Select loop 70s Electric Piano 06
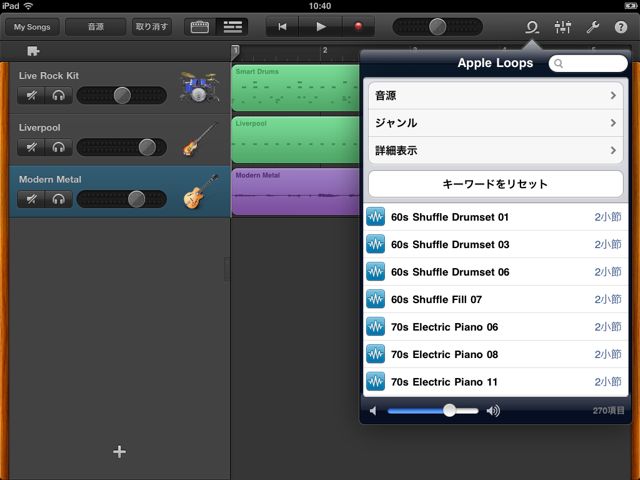The width and height of the screenshot is (640, 480). point(496,327)
